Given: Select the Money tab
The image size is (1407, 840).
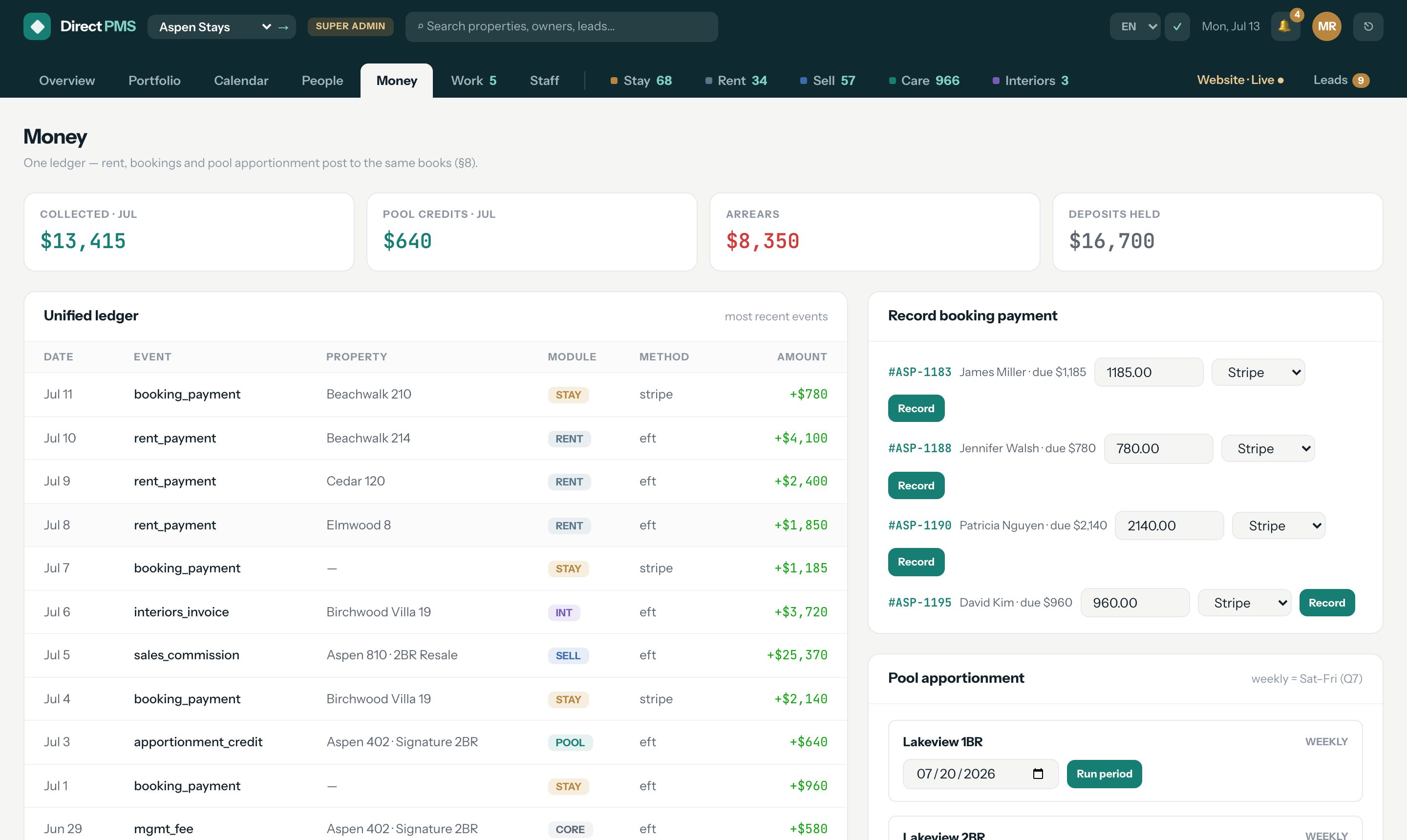Looking at the screenshot, I should 396,81.
